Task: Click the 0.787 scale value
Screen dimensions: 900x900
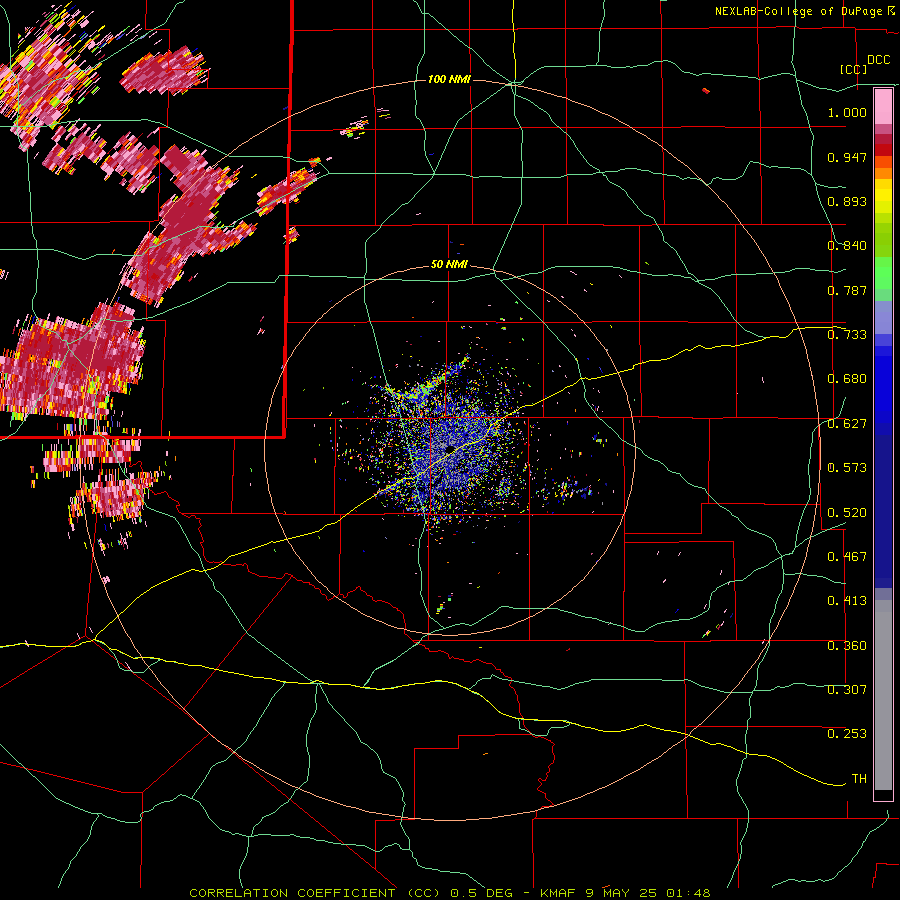Action: point(847,290)
